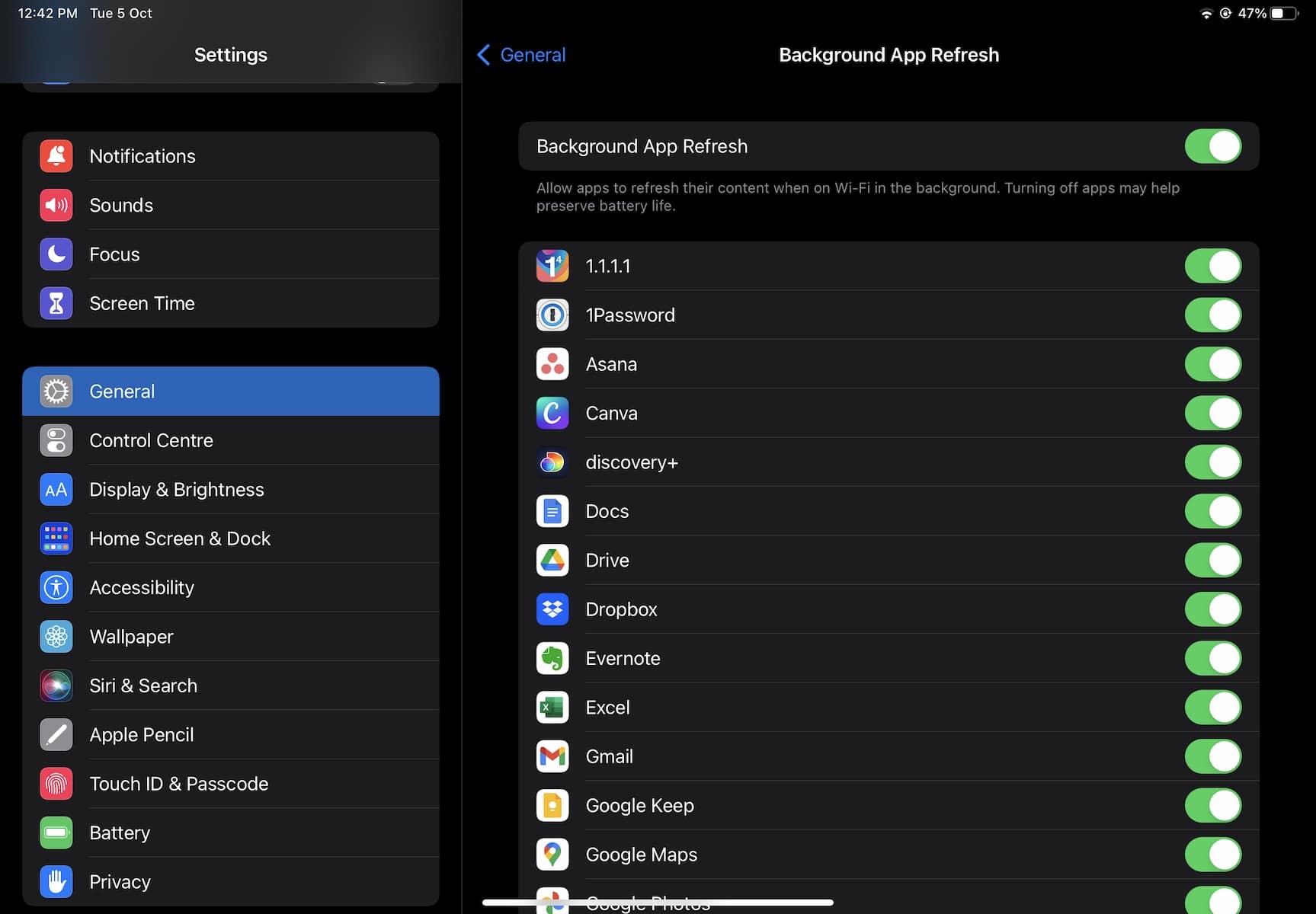Tap the Gmail app icon
Viewport: 1316px width, 914px height.
tap(552, 756)
